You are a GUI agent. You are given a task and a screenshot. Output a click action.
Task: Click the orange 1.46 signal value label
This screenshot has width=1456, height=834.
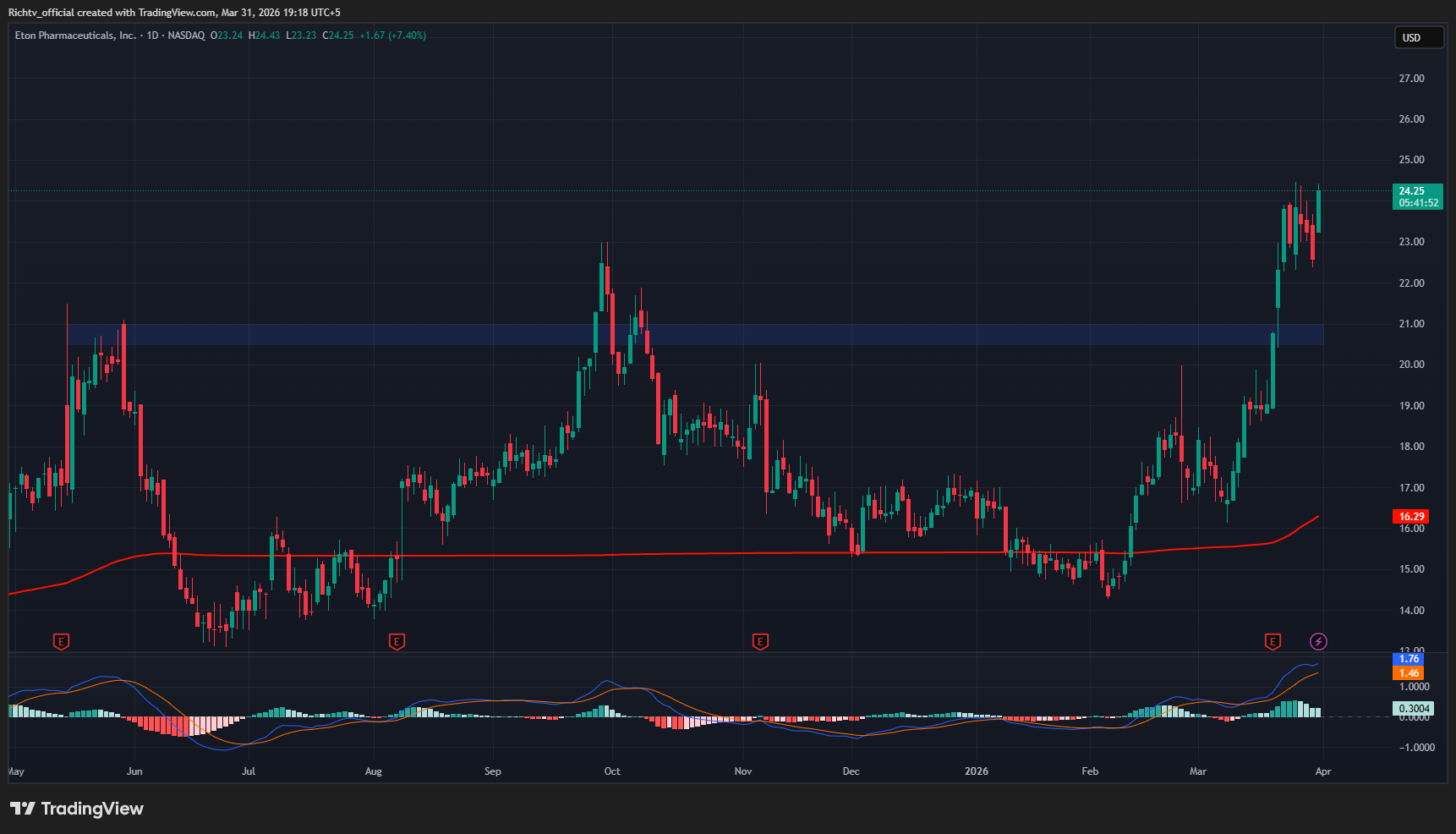pos(1409,673)
